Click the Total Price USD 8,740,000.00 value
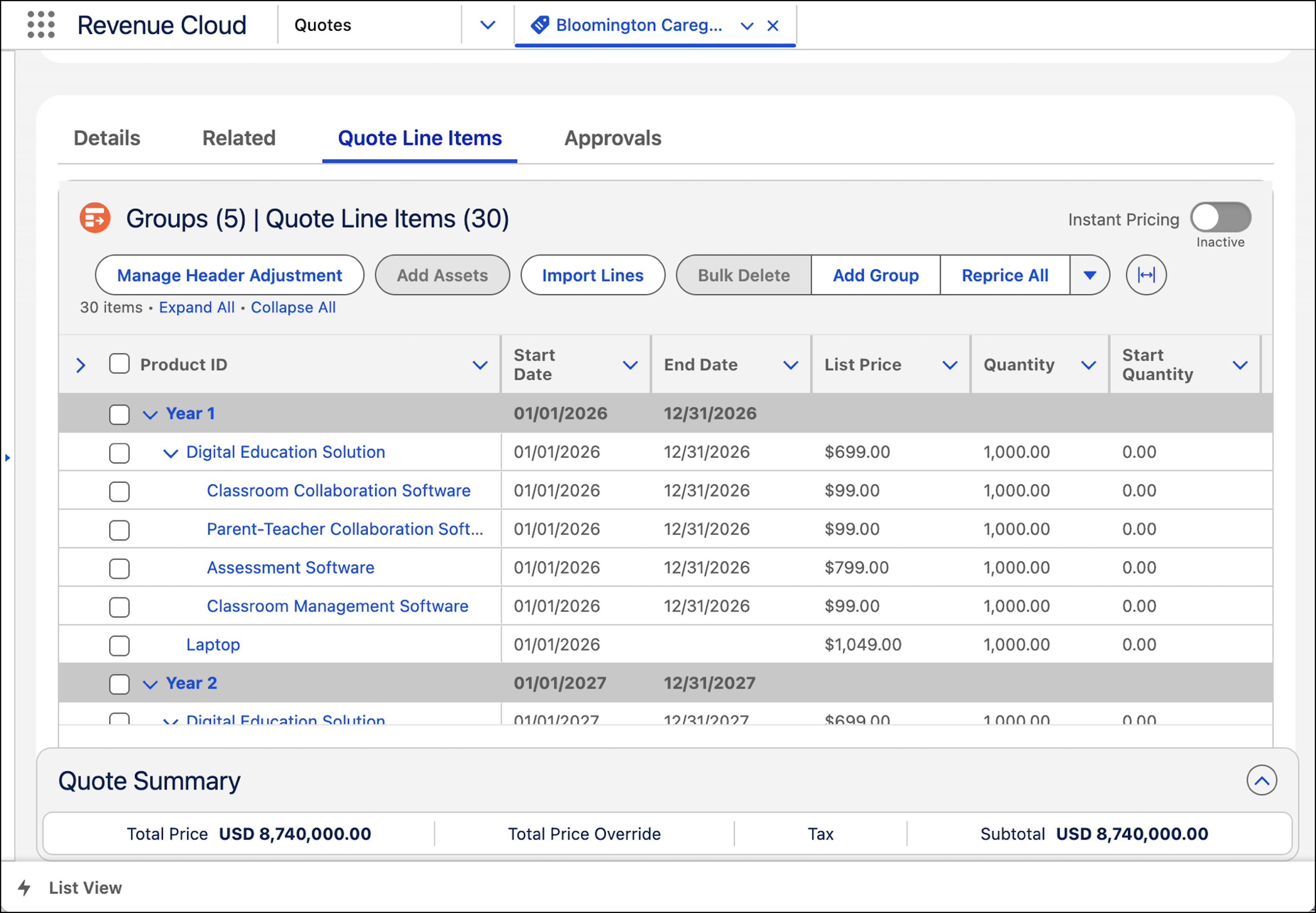 (x=295, y=834)
